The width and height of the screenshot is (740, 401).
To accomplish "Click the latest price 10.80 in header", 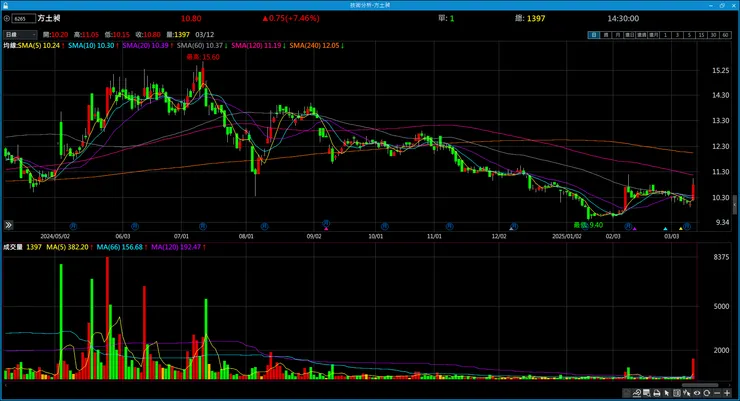I will click(191, 18).
